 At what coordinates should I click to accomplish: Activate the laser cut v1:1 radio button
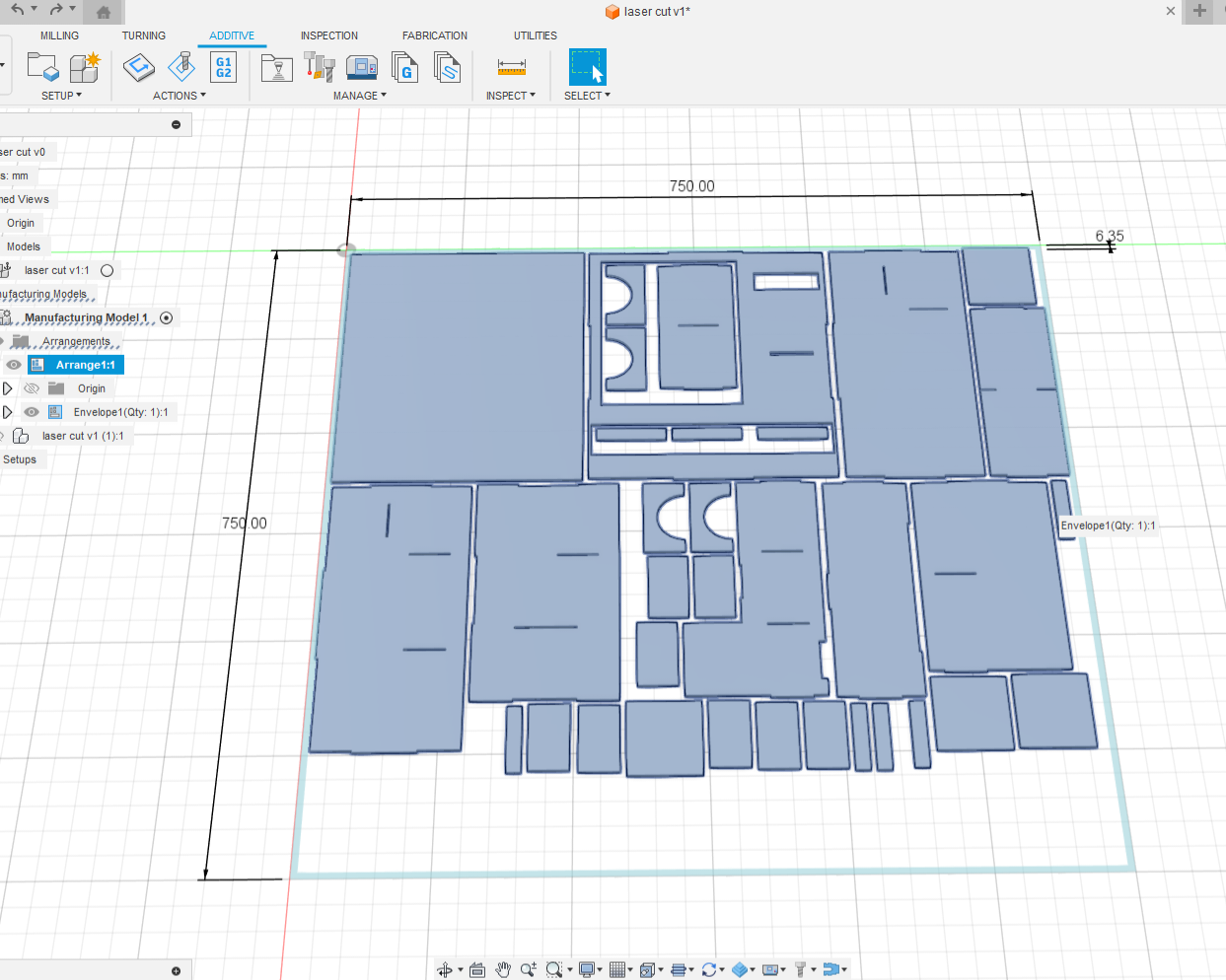[108, 270]
